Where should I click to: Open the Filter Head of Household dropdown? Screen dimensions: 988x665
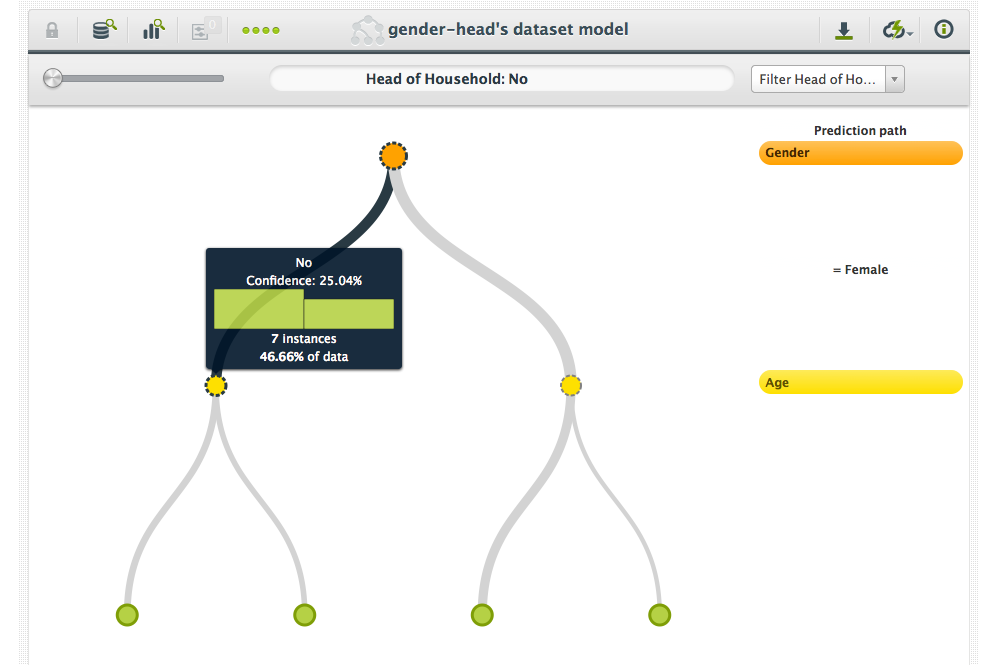pyautogui.click(x=827, y=79)
